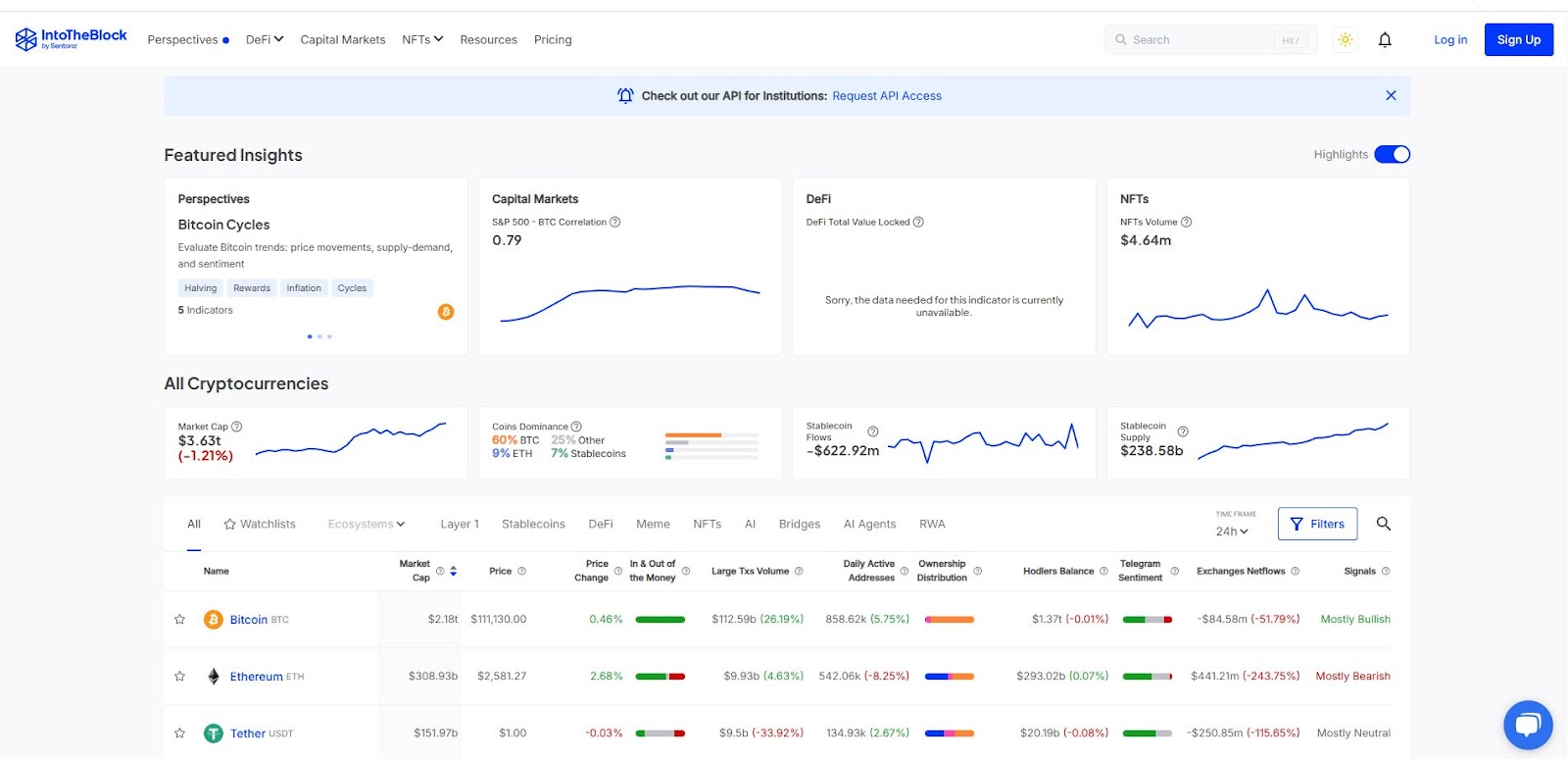The height and width of the screenshot is (759, 1568).
Task: Click the Bitcoin coin icon in table
Action: coord(213,620)
